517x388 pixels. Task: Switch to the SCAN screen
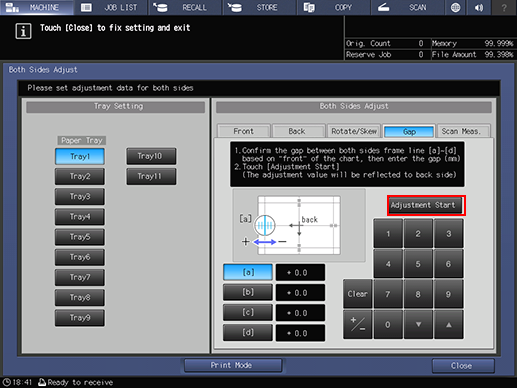pos(407,7)
